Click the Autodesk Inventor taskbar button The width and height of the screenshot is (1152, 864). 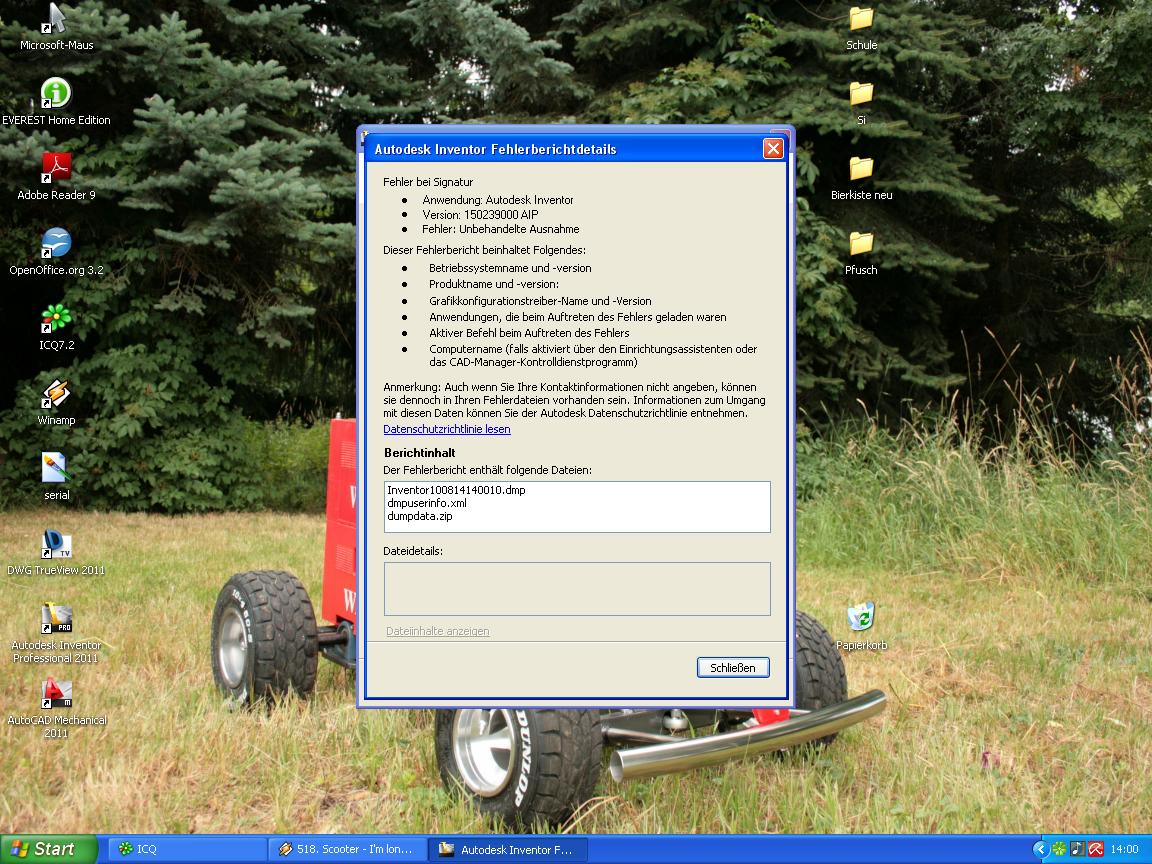tap(508, 849)
